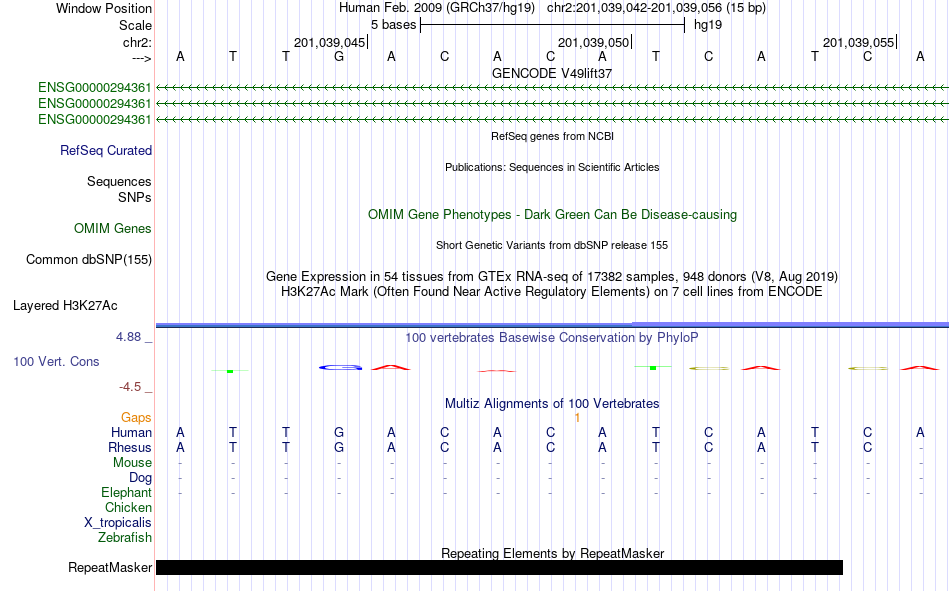
Task: Click the 201,039,055 position marker
Action: (x=859, y=42)
